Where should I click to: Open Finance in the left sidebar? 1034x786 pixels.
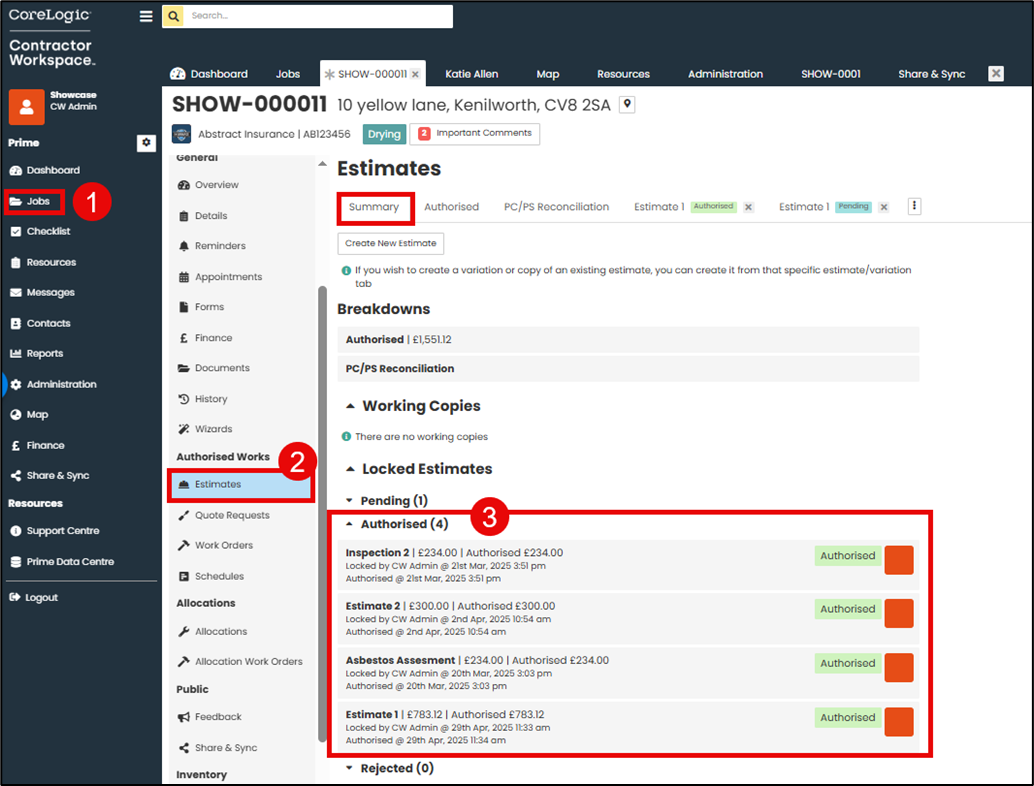pos(38,446)
